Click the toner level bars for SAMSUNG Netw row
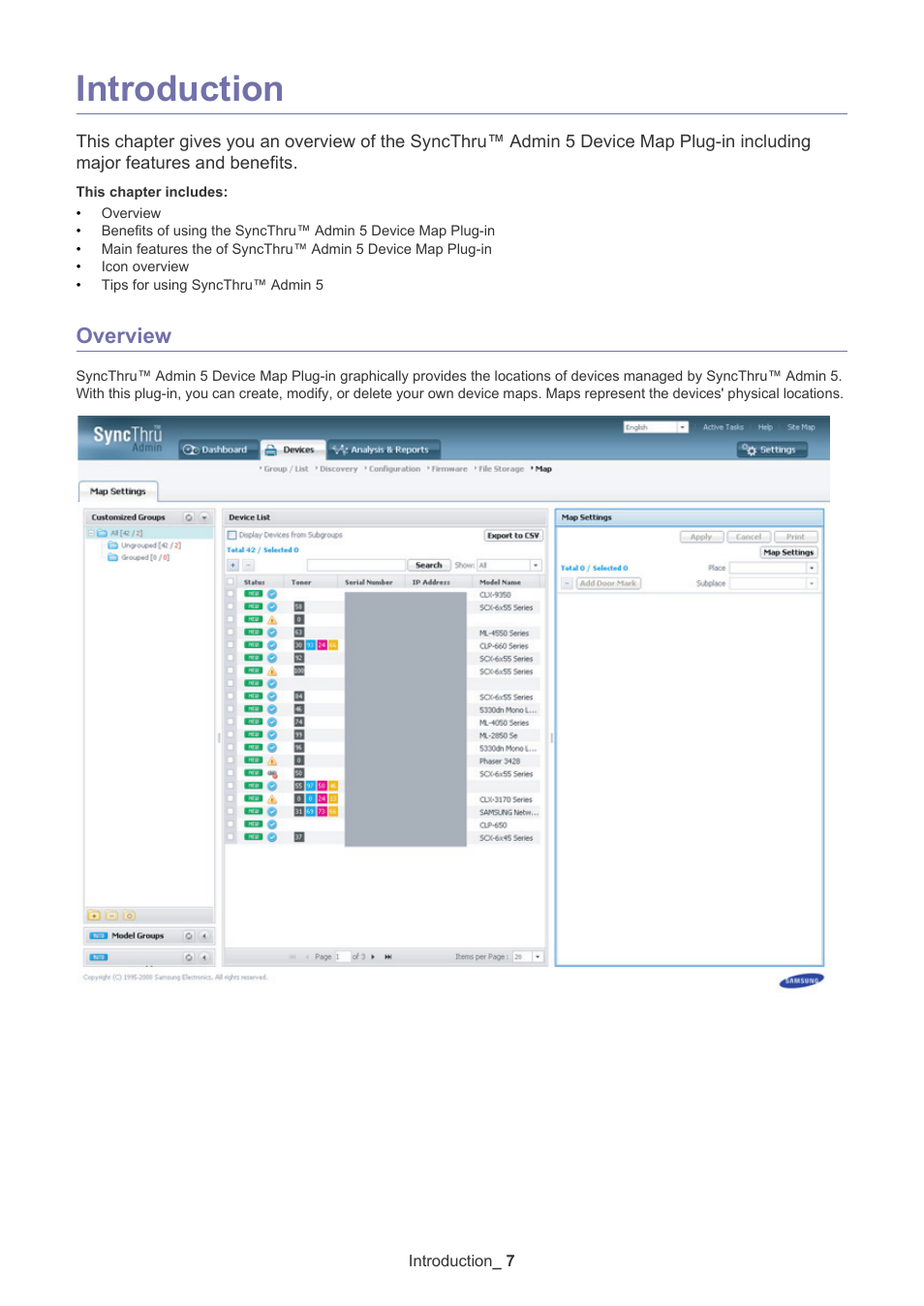This screenshot has width=924, height=1306. point(316,812)
